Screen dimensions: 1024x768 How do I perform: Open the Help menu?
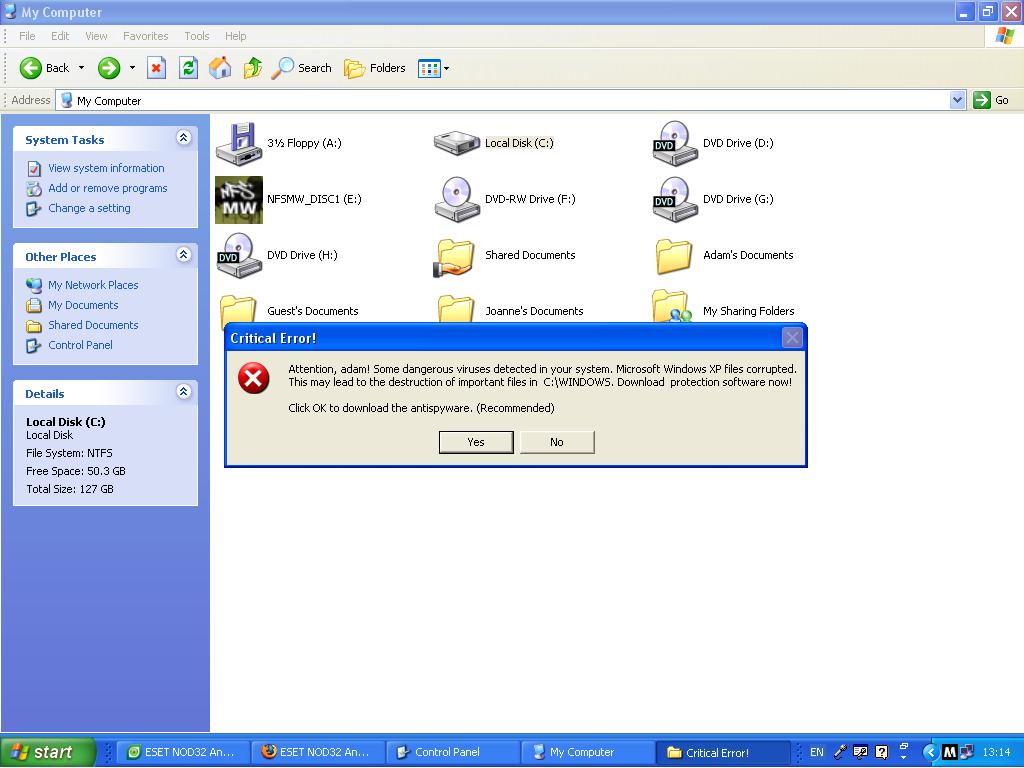(236, 36)
